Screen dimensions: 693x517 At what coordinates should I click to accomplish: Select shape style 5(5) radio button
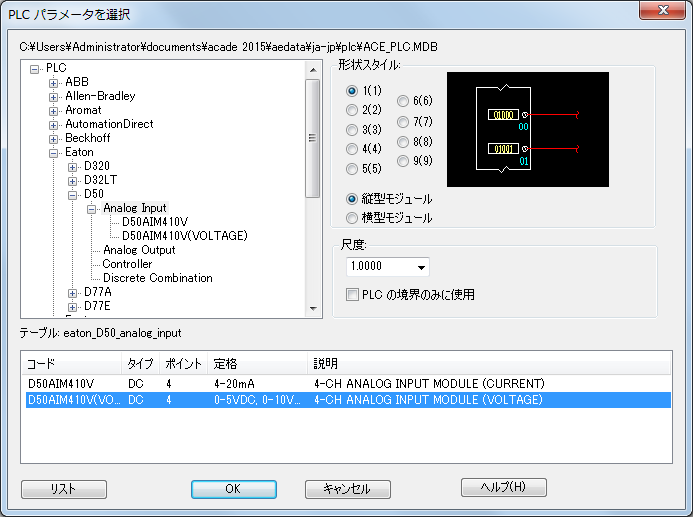(x=352, y=169)
